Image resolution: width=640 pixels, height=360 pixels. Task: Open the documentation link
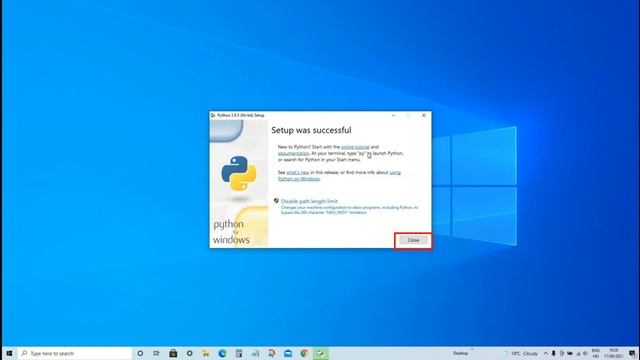(x=293, y=153)
